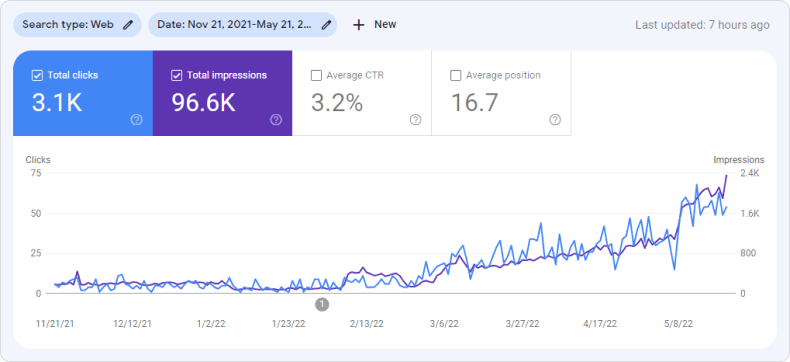
Task: Click the Clicks axis label
Action: pyautogui.click(x=38, y=160)
